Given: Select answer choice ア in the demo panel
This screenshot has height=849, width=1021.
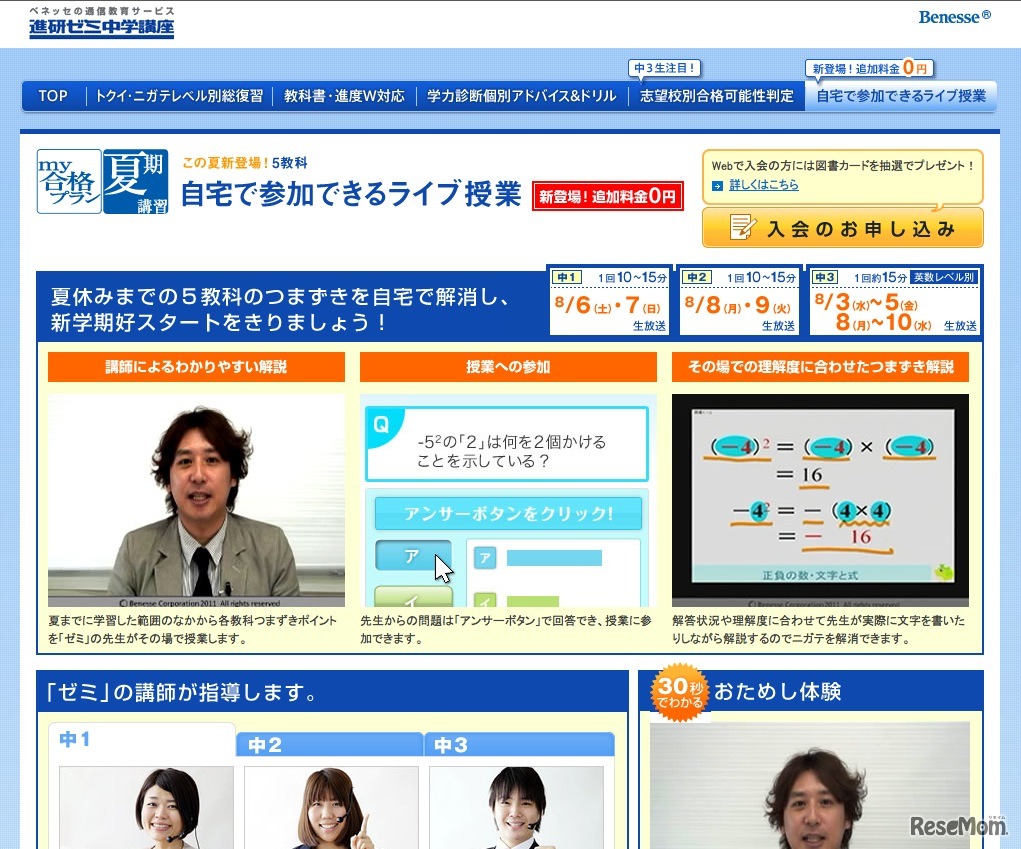Looking at the screenshot, I should click(x=413, y=554).
